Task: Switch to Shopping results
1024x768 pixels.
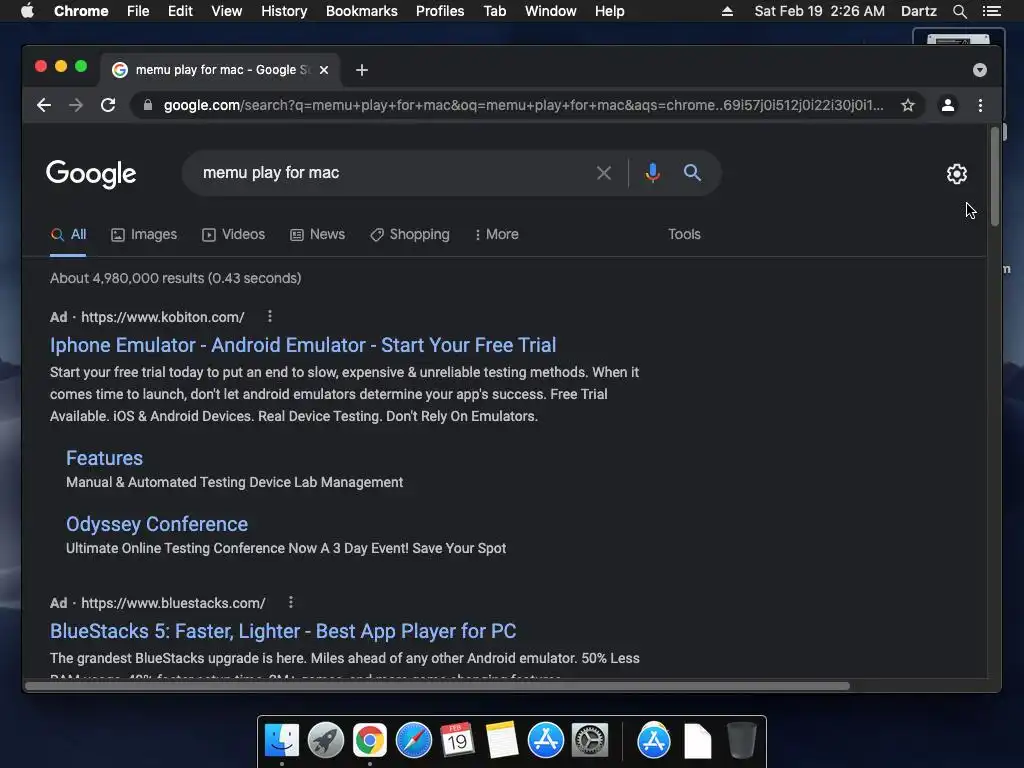Action: (x=409, y=234)
